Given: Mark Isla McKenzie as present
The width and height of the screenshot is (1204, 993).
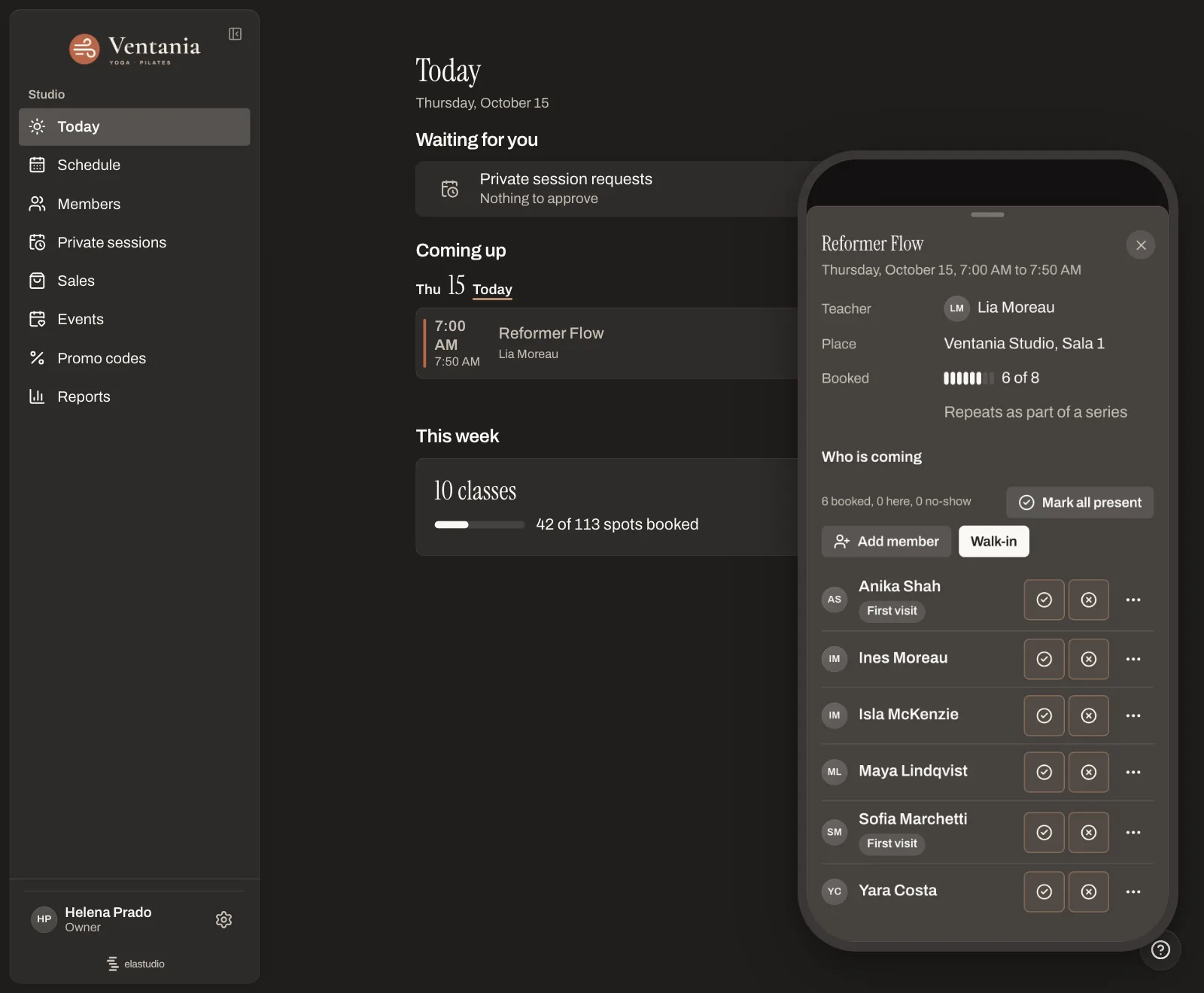Looking at the screenshot, I should [1044, 715].
